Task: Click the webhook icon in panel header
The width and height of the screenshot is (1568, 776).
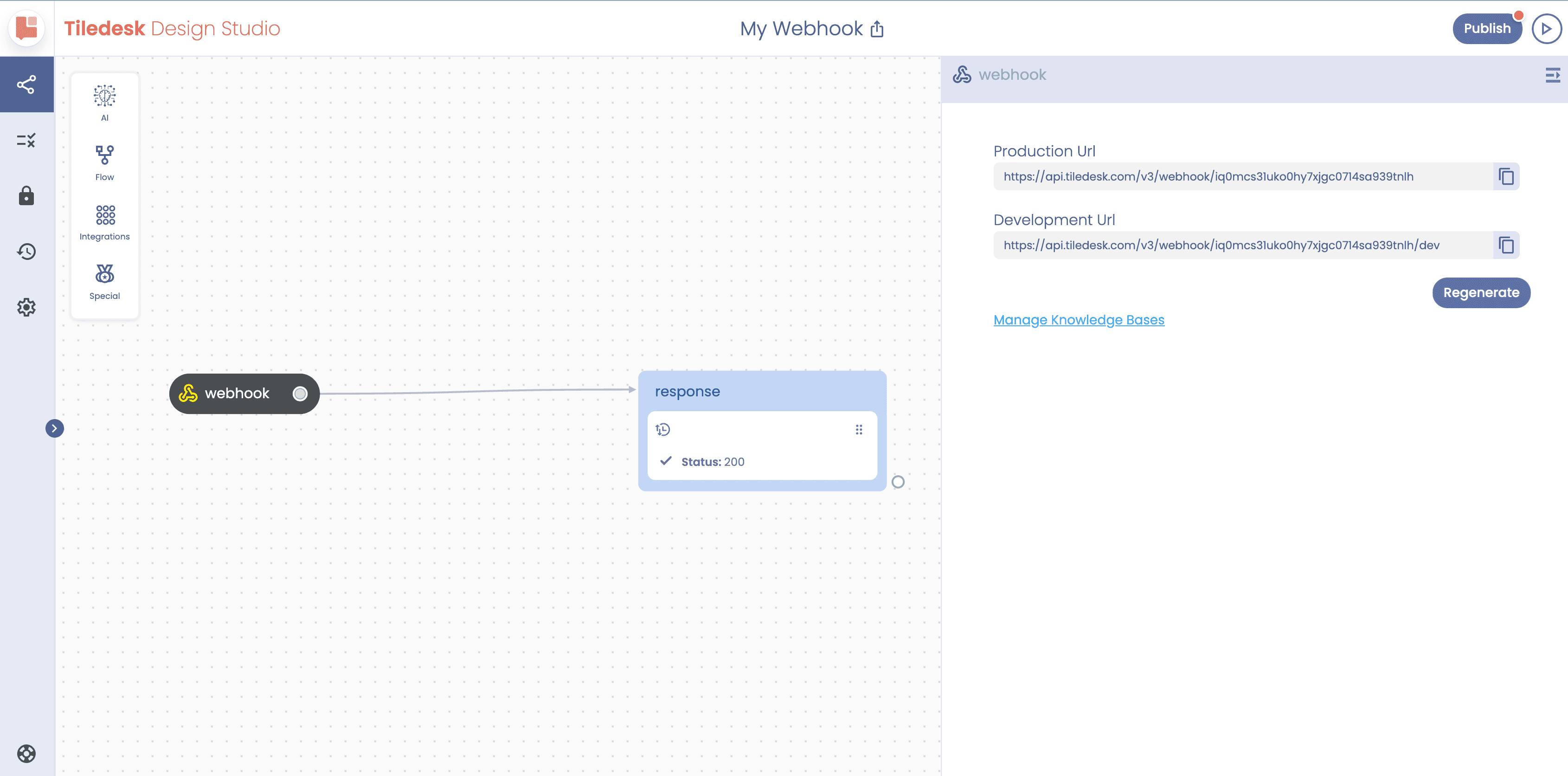Action: click(962, 75)
